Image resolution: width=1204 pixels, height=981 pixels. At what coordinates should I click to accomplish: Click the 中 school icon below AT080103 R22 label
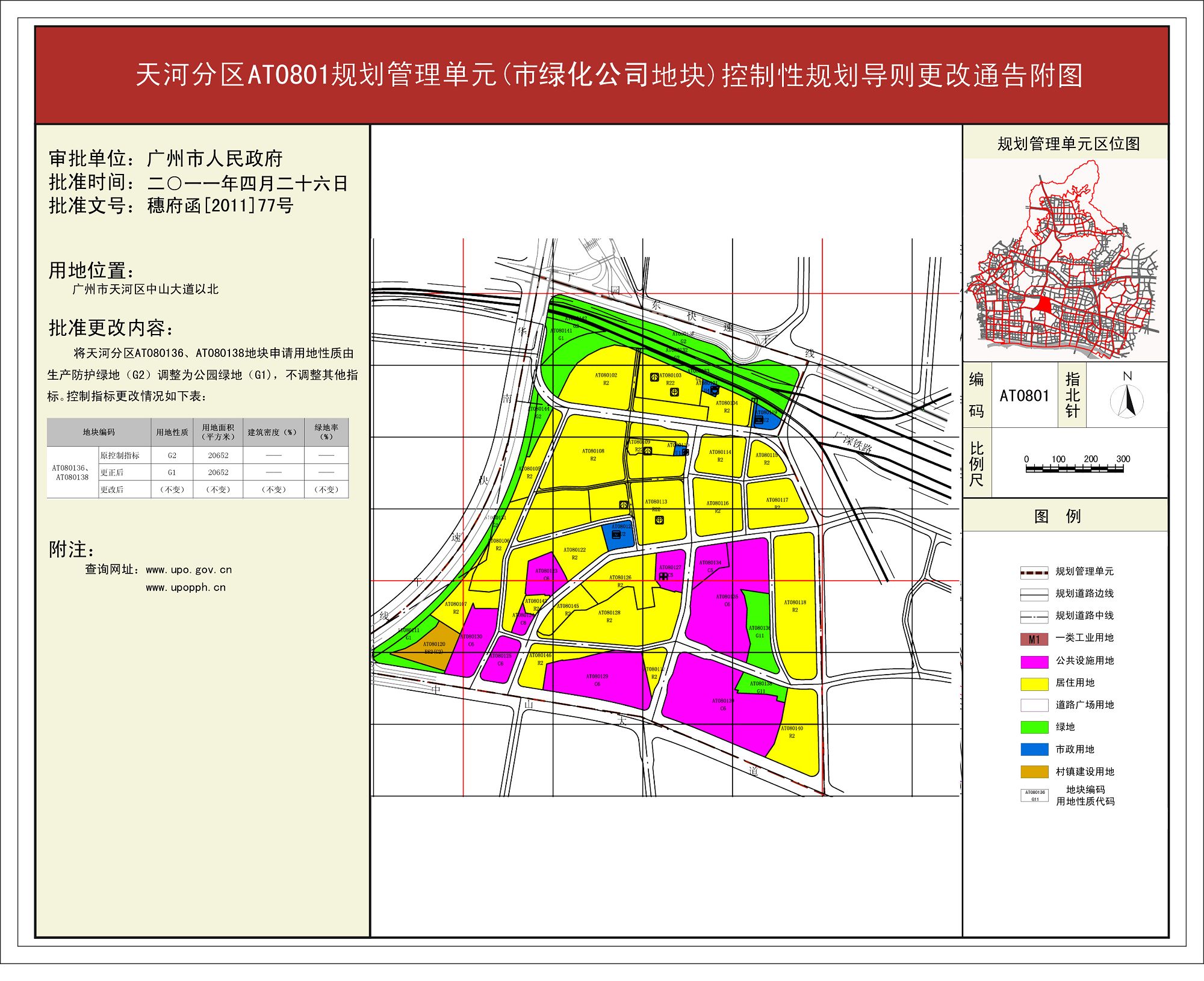[674, 392]
